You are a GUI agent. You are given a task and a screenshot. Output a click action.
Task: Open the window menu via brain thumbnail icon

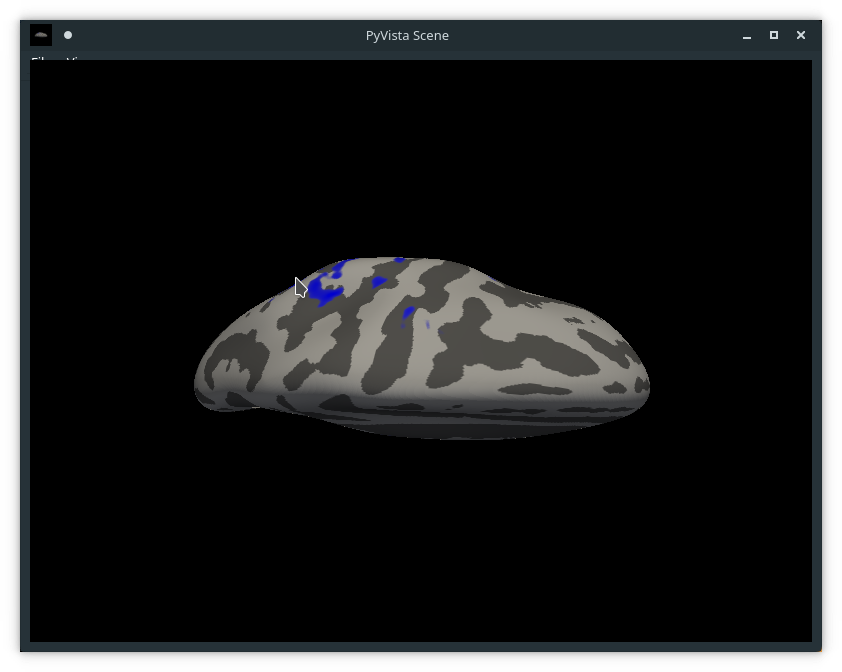tap(41, 35)
